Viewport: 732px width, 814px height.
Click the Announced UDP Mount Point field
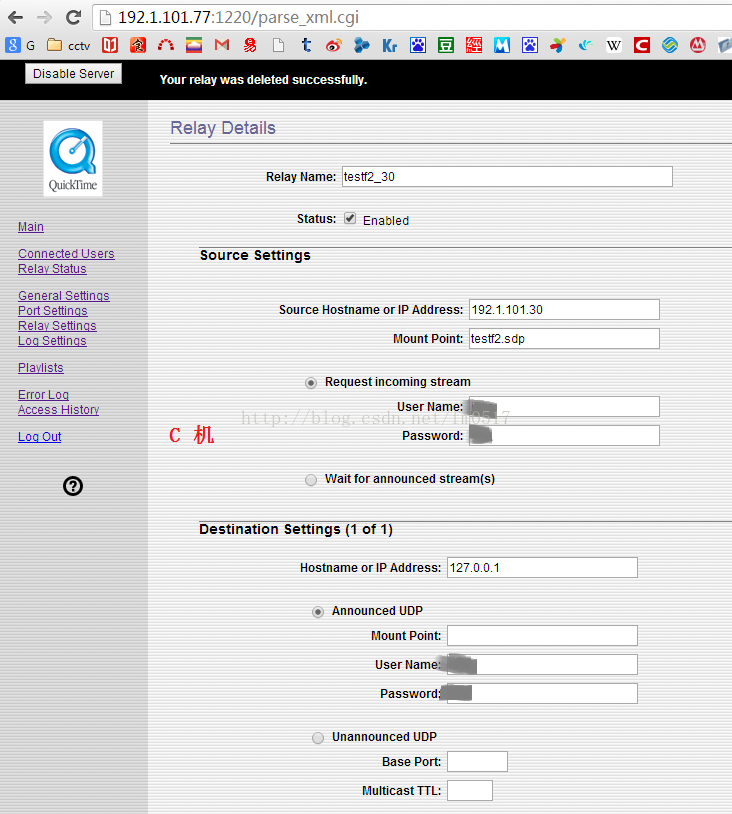point(543,635)
